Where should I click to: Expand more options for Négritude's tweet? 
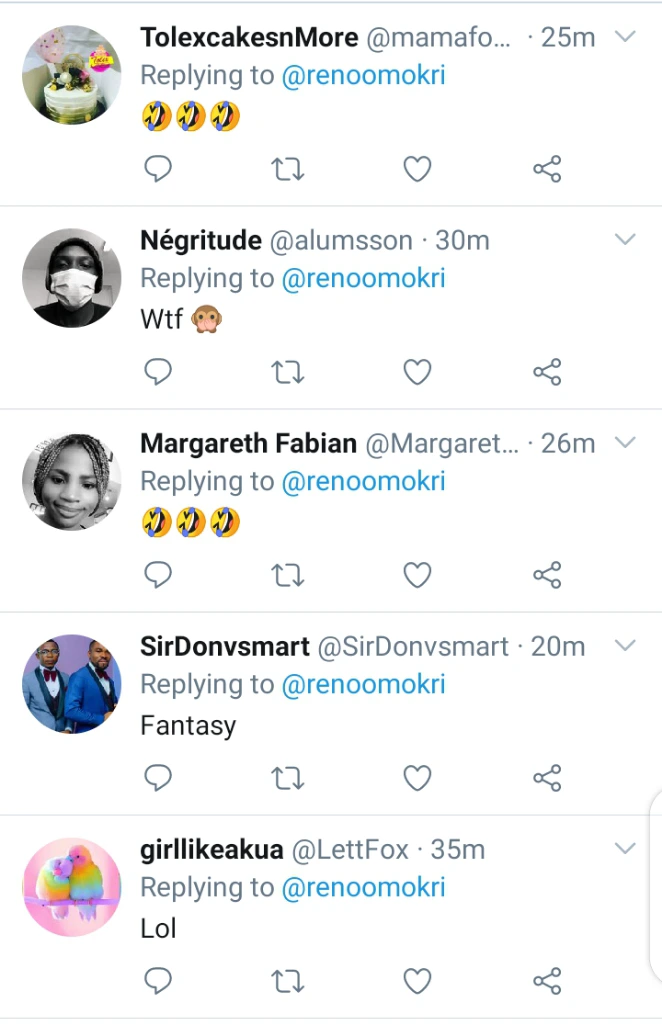pyautogui.click(x=625, y=240)
